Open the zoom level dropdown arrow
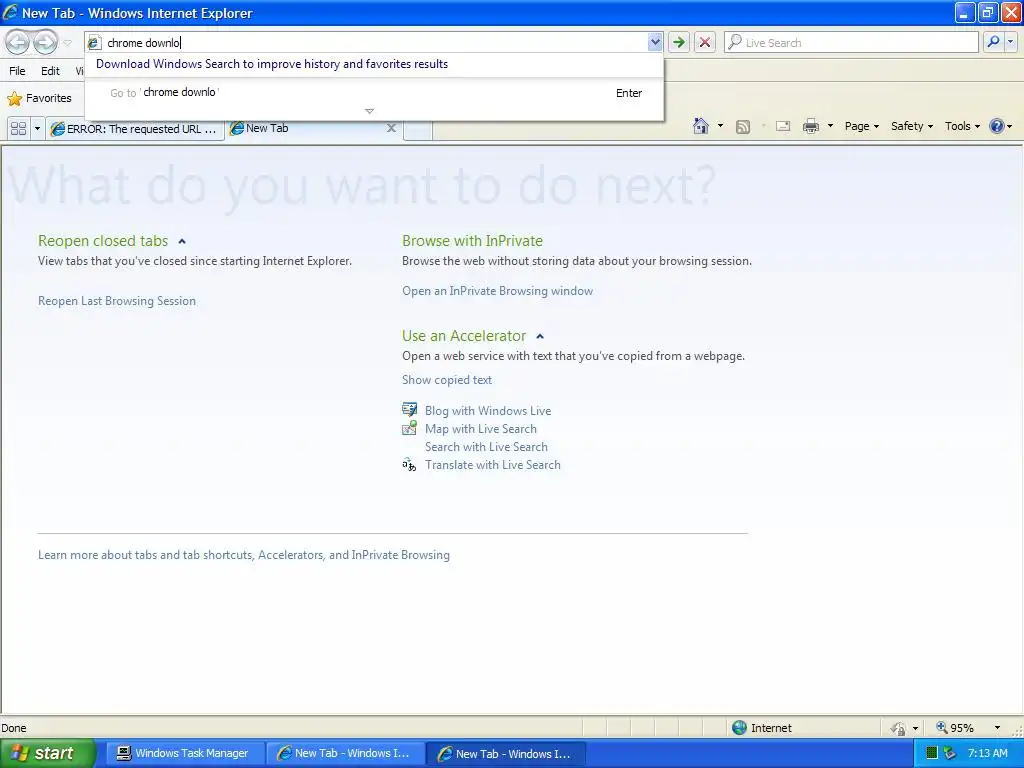 pyautogui.click(x=997, y=728)
